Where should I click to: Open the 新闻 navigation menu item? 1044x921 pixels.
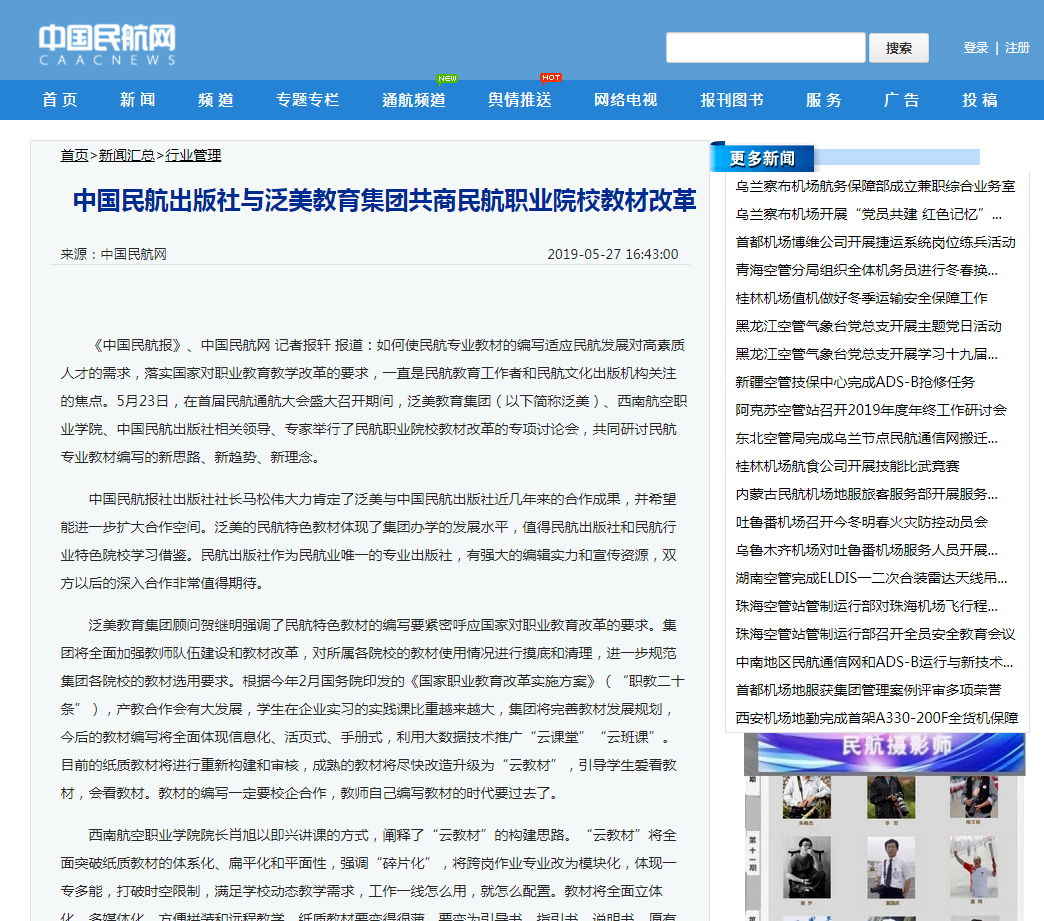coord(137,100)
